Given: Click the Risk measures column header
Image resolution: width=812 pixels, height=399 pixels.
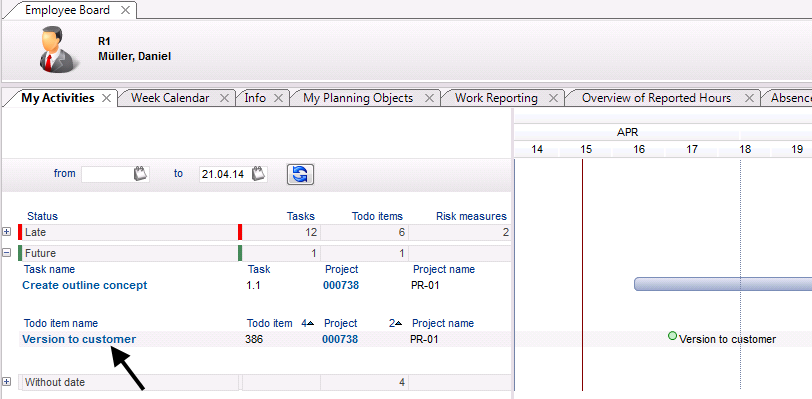Looking at the screenshot, I should tap(471, 216).
